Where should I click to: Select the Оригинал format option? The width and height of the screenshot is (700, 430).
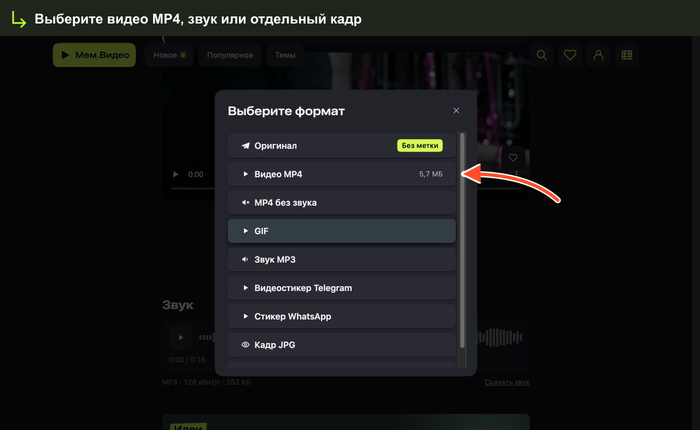click(x=342, y=146)
